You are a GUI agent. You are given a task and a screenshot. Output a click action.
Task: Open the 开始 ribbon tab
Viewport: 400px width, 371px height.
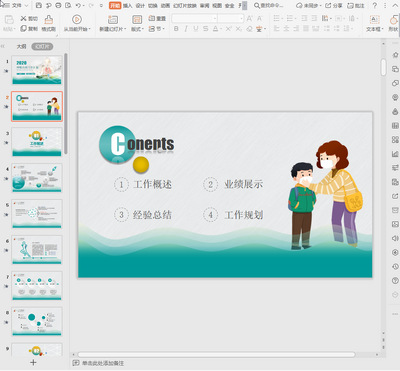tap(115, 6)
